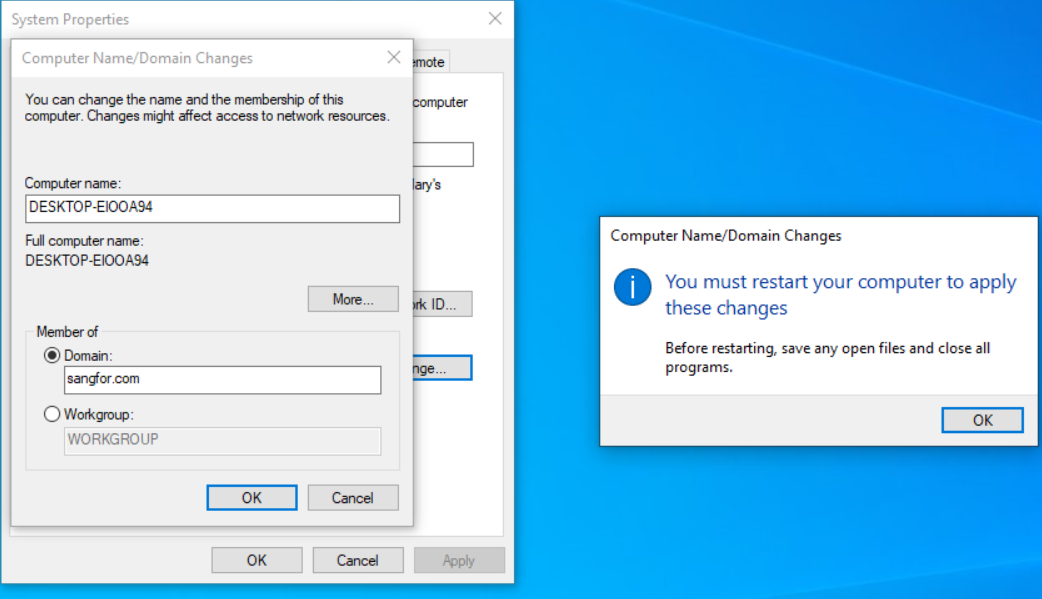Click the partially hidden Network ID button

tap(442, 304)
